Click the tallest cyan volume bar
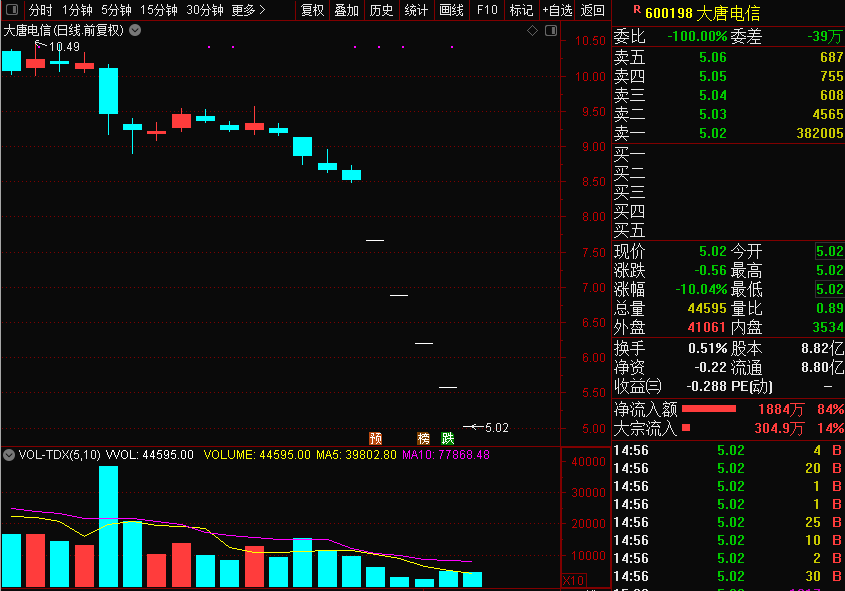The width and height of the screenshot is (845, 591). [x=108, y=526]
